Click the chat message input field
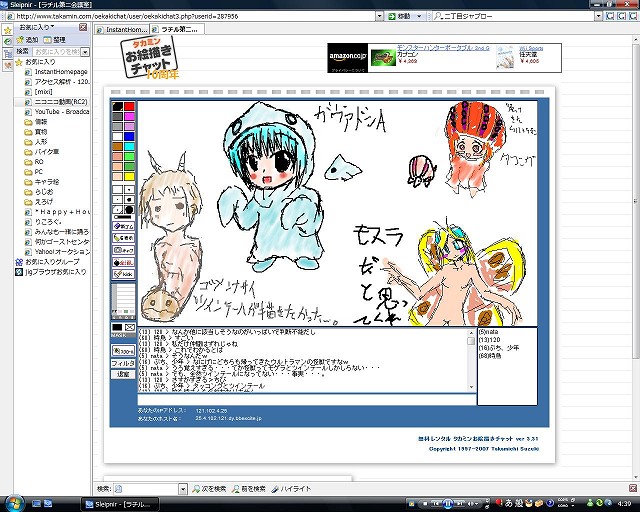This screenshot has width=640, height=512. coord(307,400)
